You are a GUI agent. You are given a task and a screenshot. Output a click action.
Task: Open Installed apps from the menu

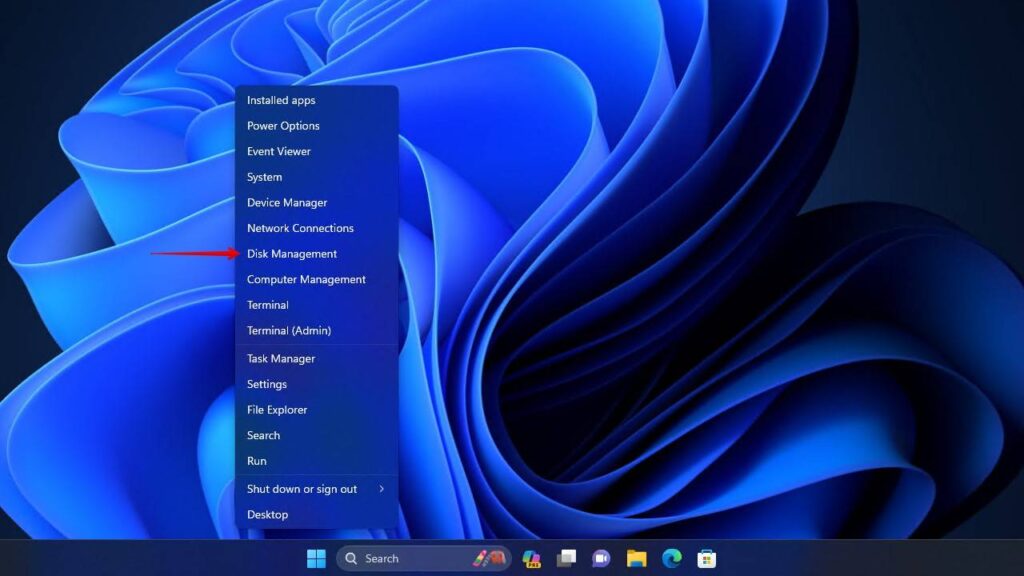317,100
